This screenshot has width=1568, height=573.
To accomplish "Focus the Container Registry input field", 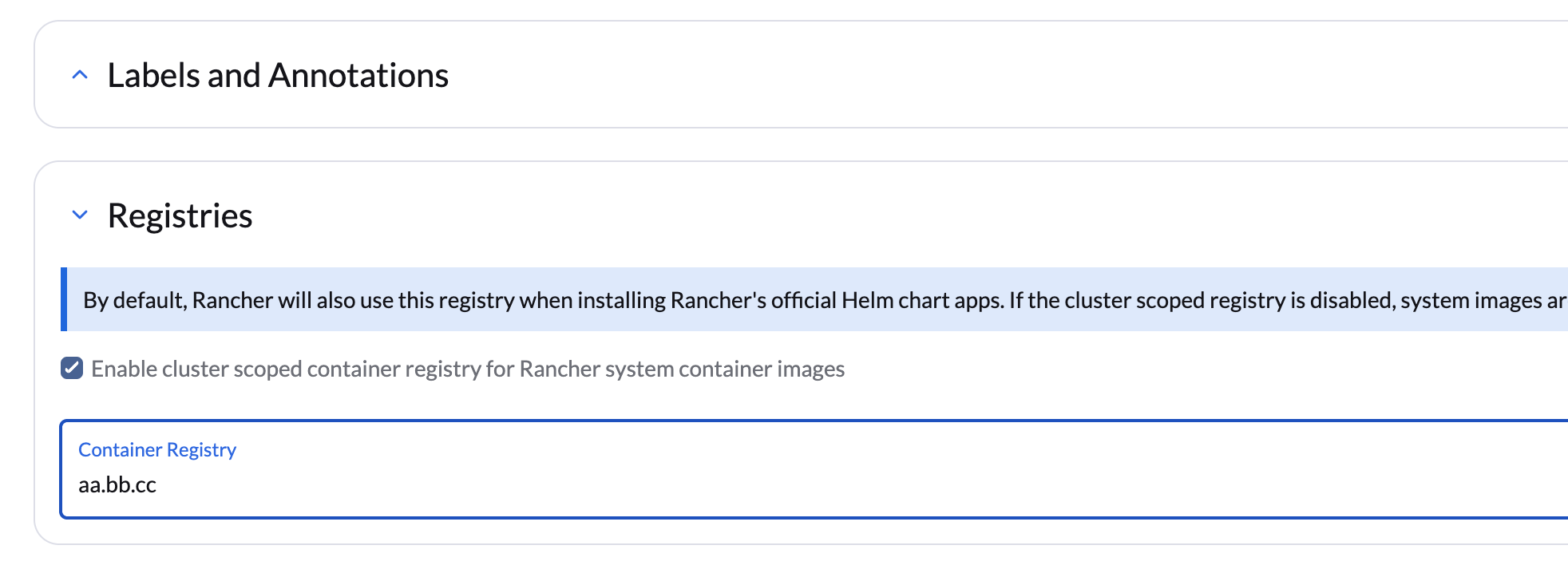I will (x=798, y=484).
